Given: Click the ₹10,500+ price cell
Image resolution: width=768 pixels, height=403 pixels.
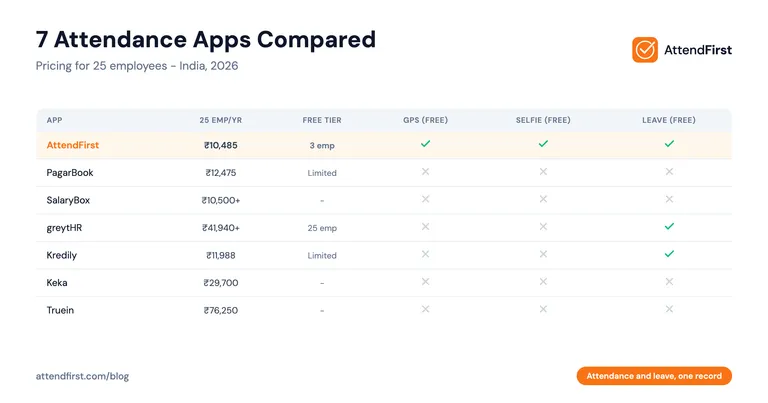Looking at the screenshot, I should click(x=220, y=200).
